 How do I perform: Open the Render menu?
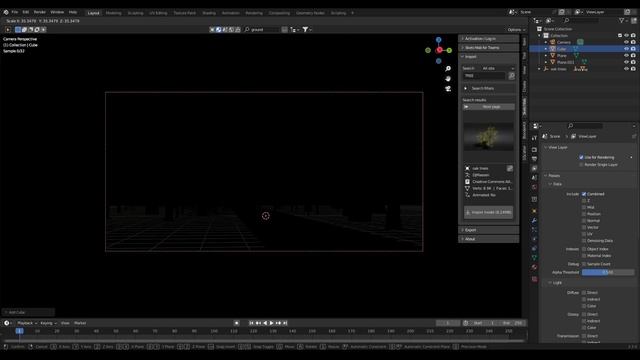[40, 12]
